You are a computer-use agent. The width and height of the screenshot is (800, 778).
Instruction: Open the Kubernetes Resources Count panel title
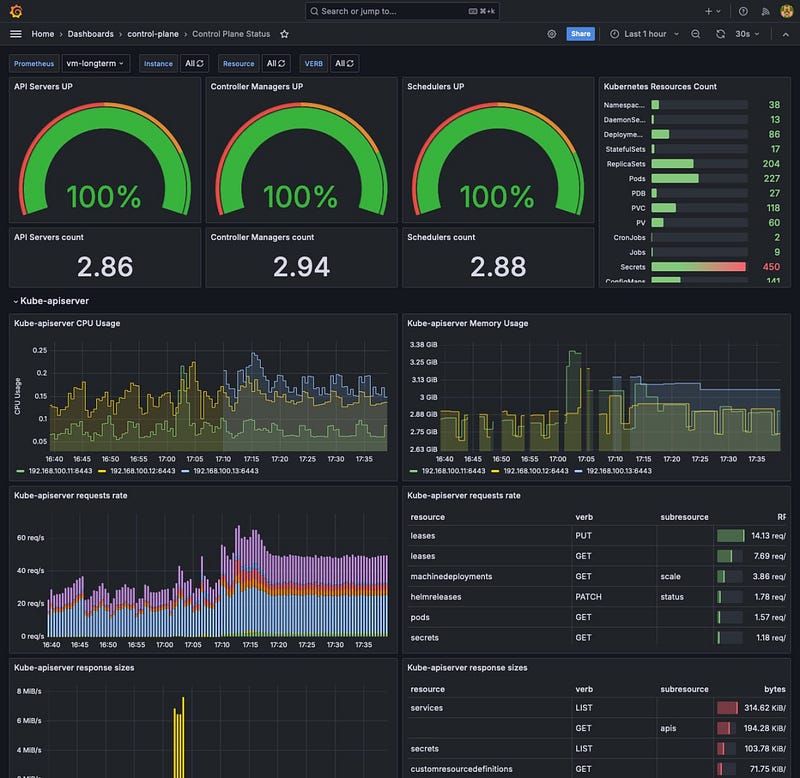tap(660, 87)
